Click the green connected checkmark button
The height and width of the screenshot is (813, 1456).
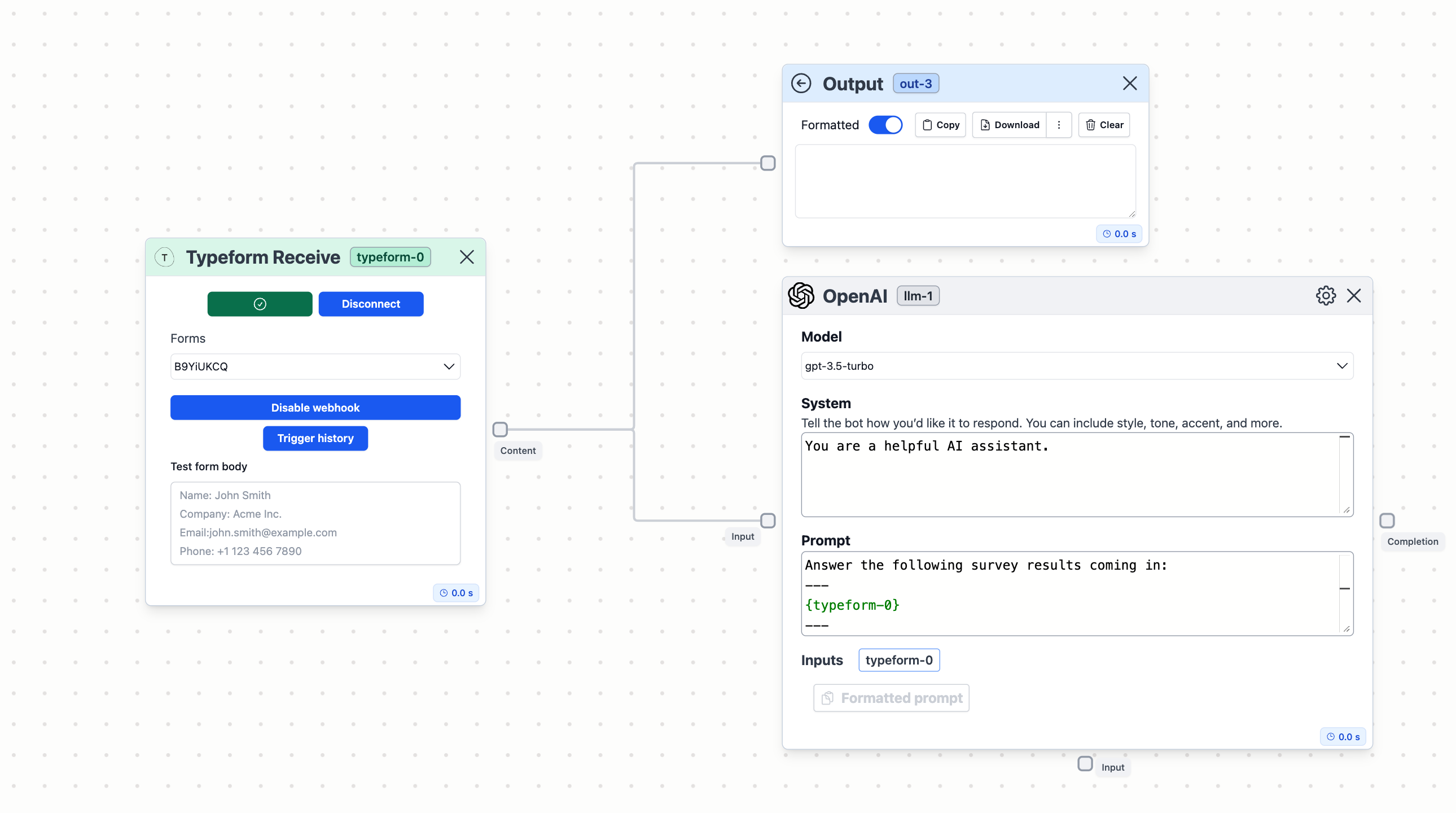pos(260,304)
